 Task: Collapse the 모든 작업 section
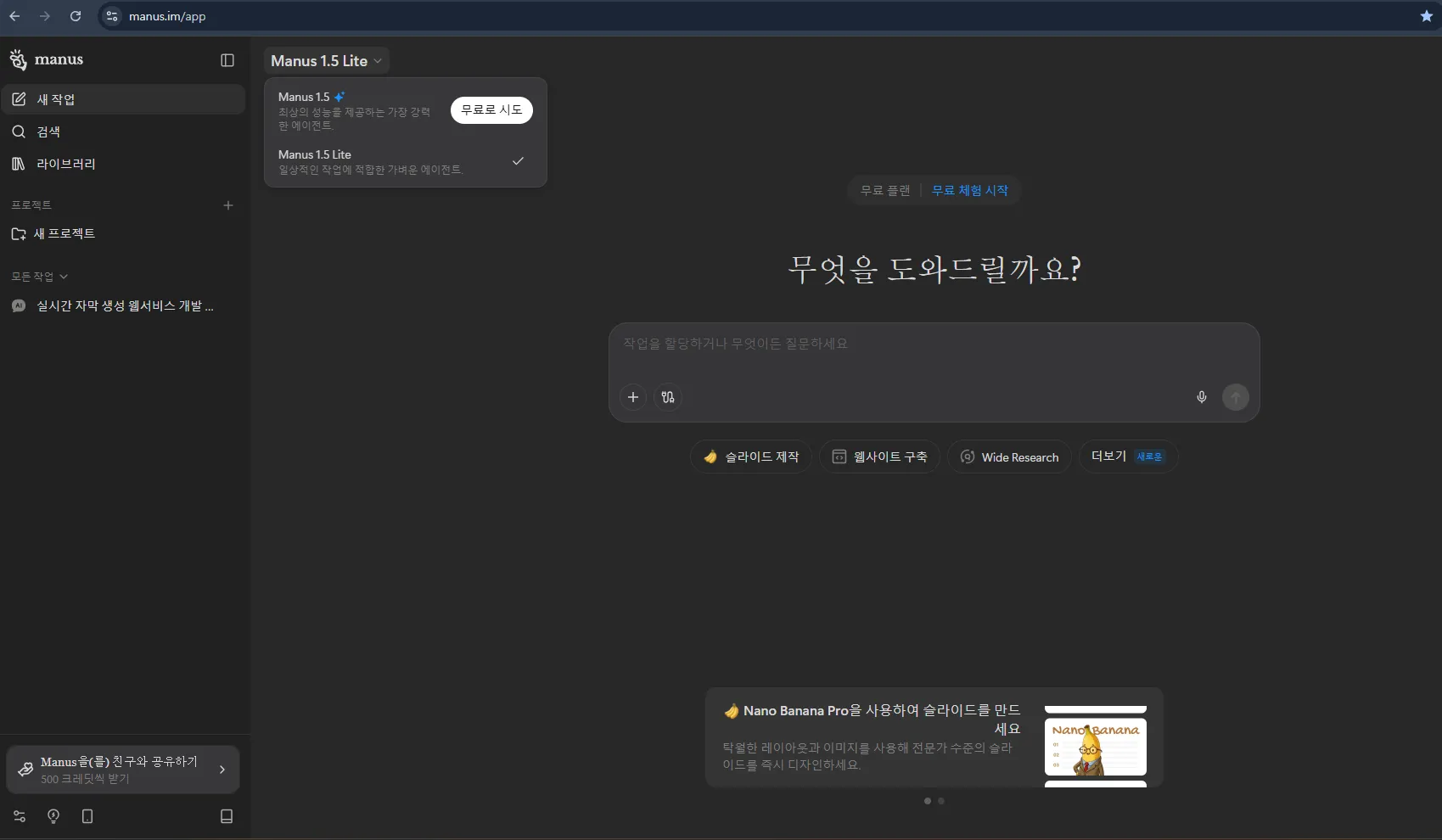coord(39,276)
